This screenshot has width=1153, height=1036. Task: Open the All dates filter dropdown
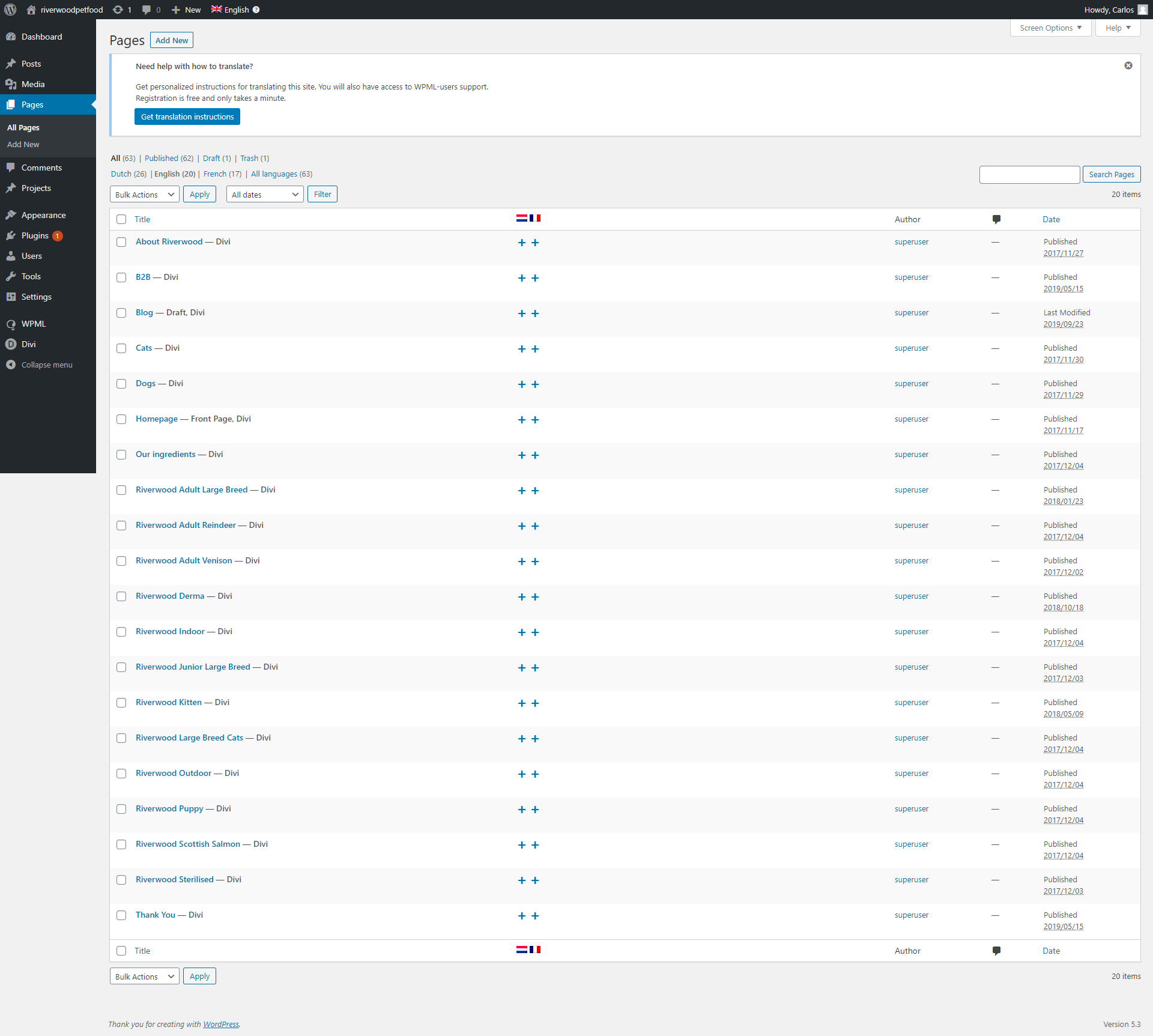pyautogui.click(x=264, y=194)
